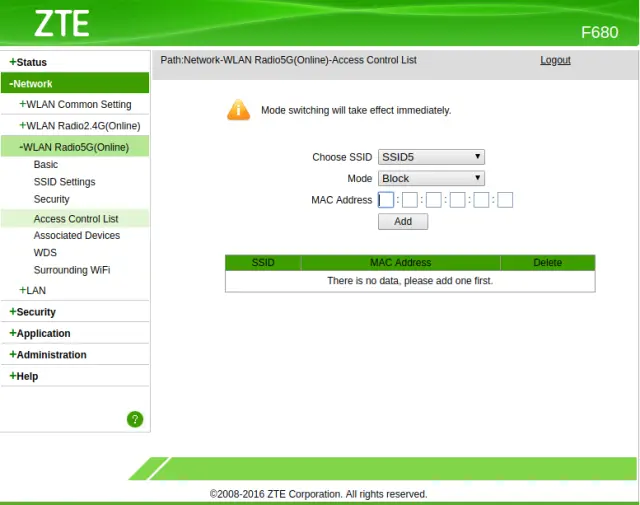Open SSID Settings page
Viewport: 640px width, 505px height.
click(64, 182)
